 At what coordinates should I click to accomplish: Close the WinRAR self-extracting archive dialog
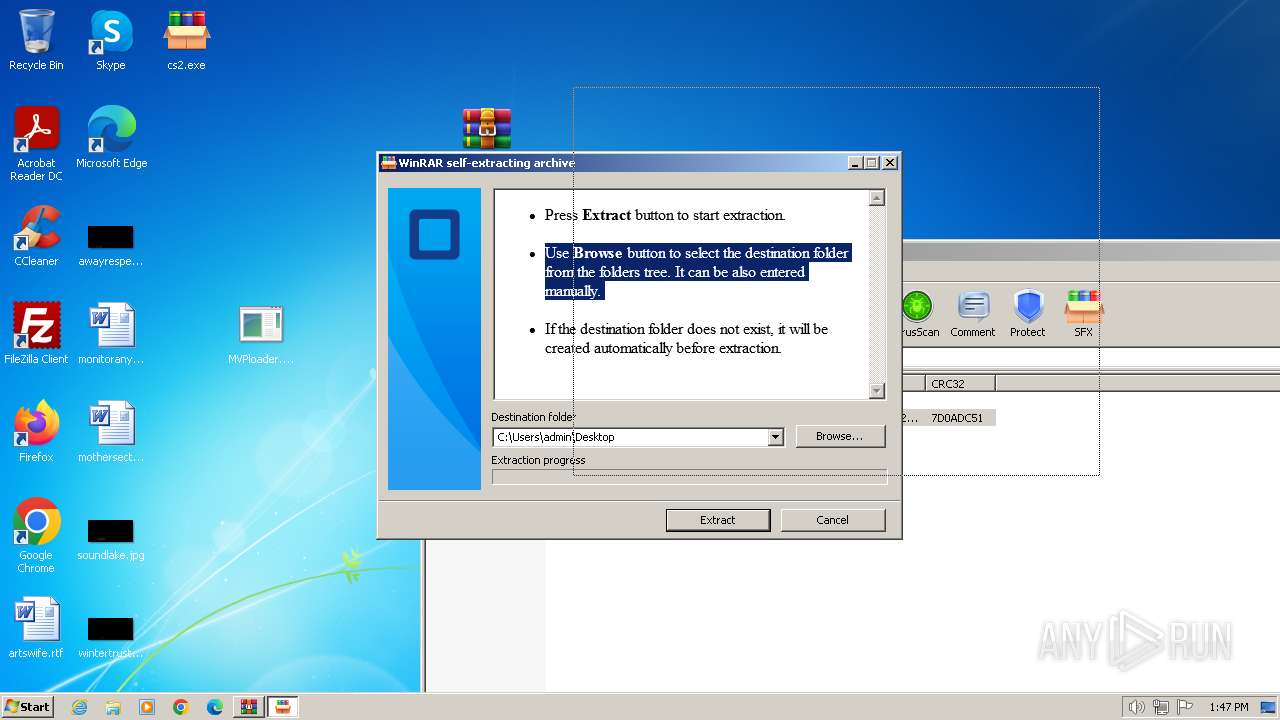[890, 163]
